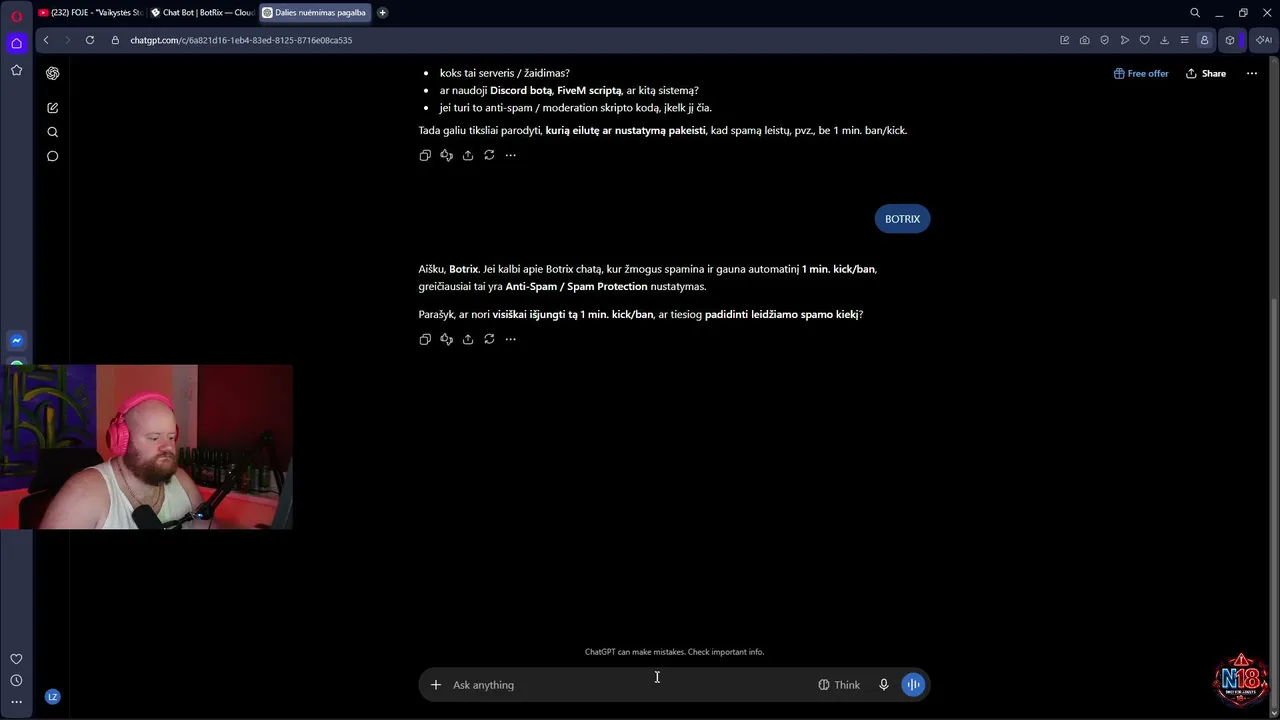Open the attachment plus menu in the composer
This screenshot has height=720, width=1280.
click(x=435, y=685)
